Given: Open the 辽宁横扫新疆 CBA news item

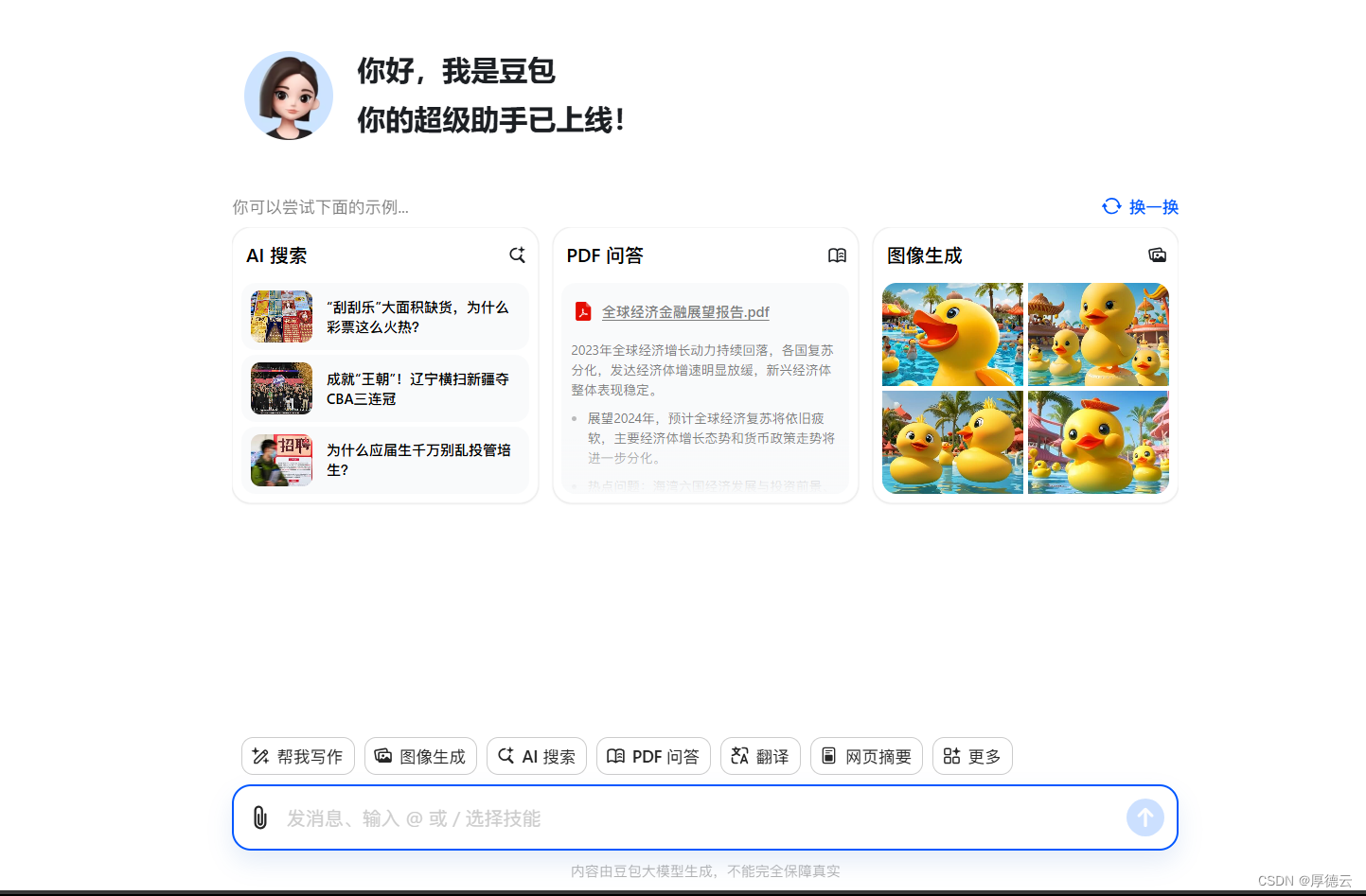Looking at the screenshot, I should [385, 389].
